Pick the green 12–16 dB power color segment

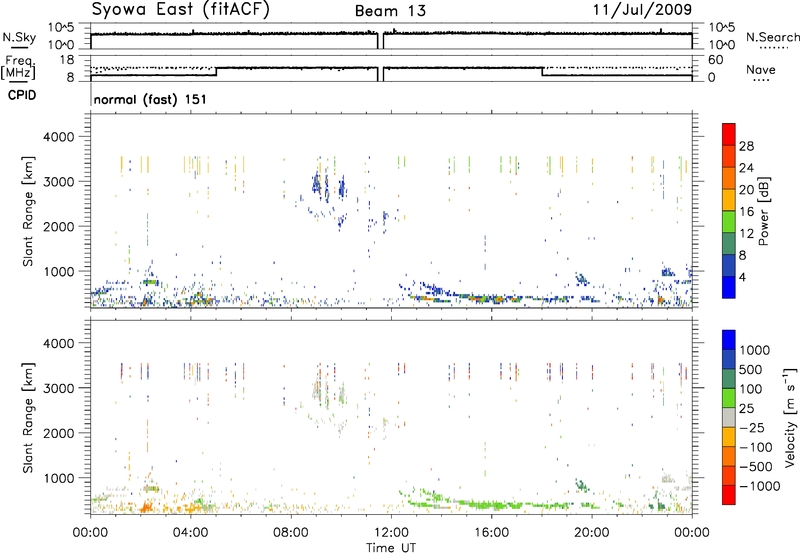click(x=729, y=221)
